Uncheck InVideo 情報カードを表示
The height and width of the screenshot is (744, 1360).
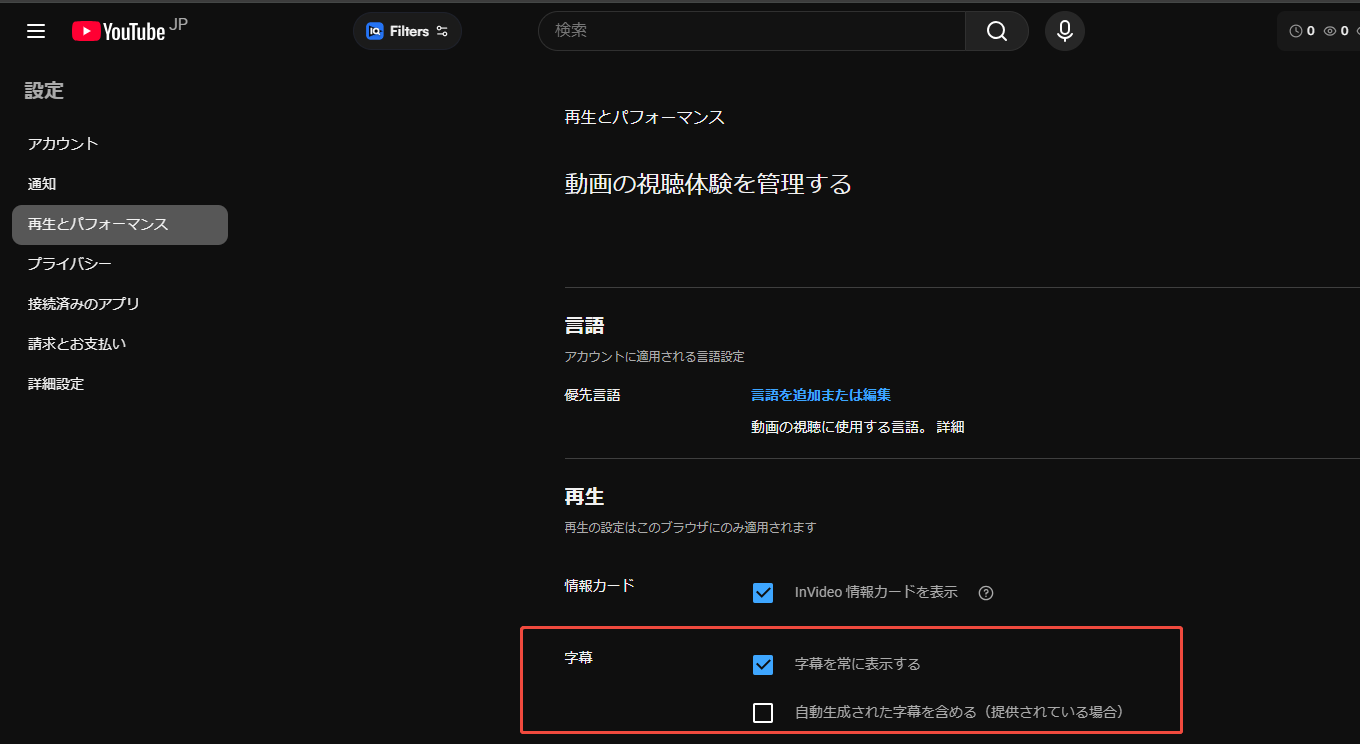(763, 592)
